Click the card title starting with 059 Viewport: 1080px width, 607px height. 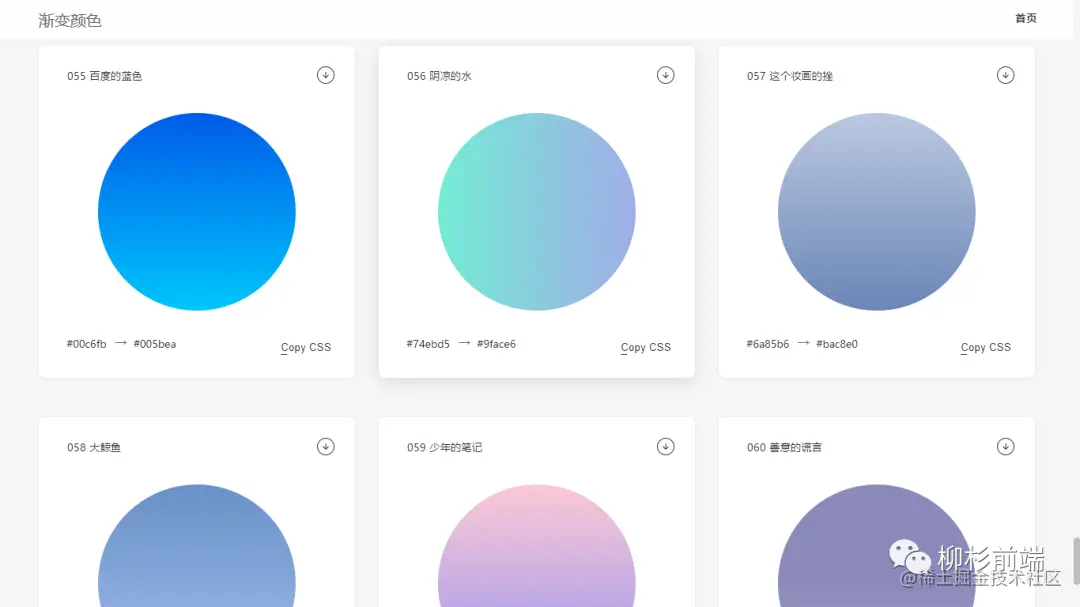(444, 447)
